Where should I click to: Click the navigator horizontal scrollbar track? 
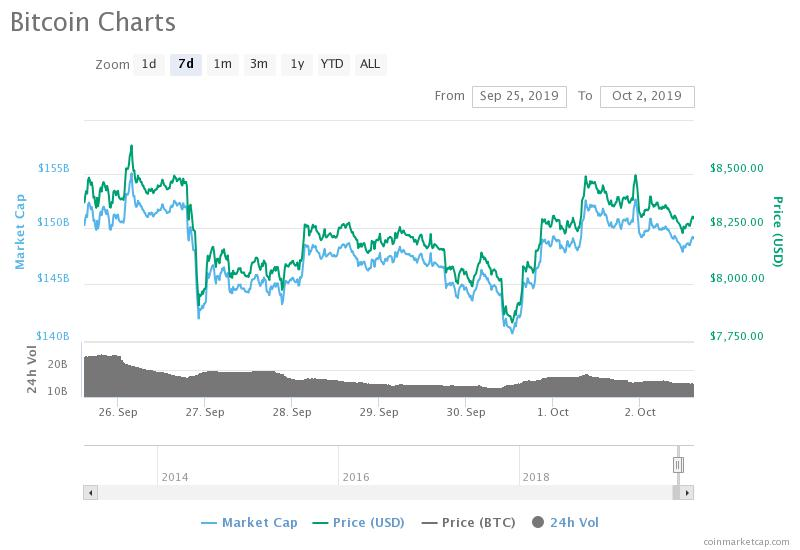pyautogui.click(x=385, y=493)
